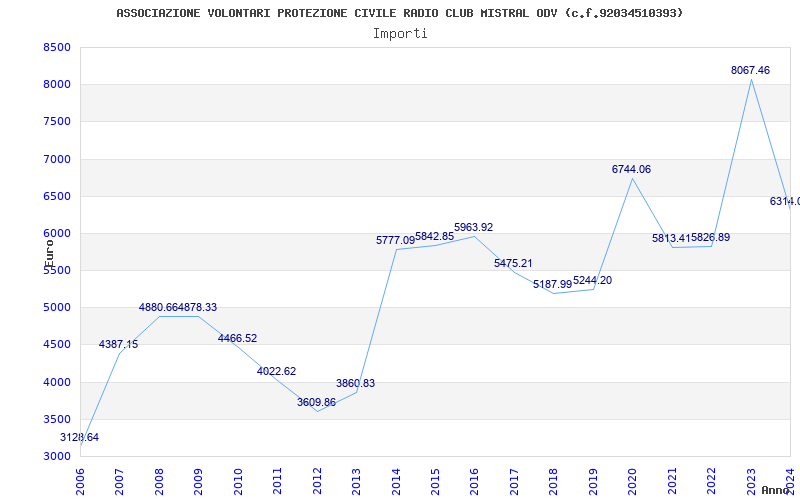The width and height of the screenshot is (800, 500).
Task: Click the 2020 peak point on the line
Action: coord(633,178)
